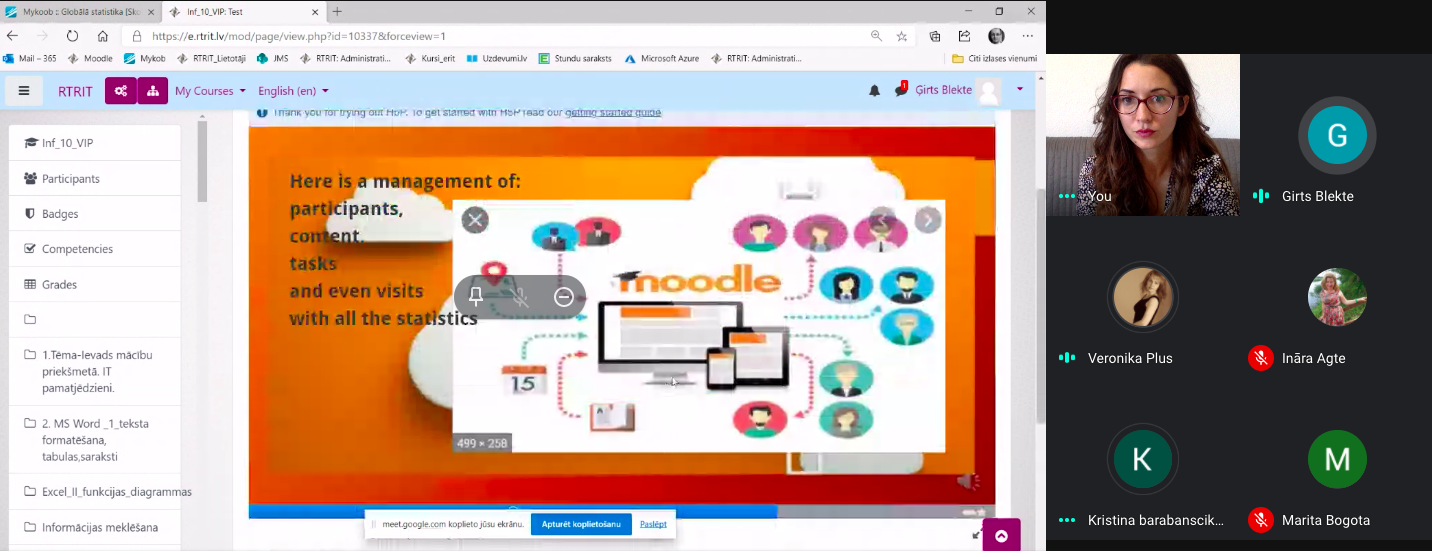The width and height of the screenshot is (1432, 557).
Task: Add page to favorites star
Action: pyautogui.click(x=901, y=35)
